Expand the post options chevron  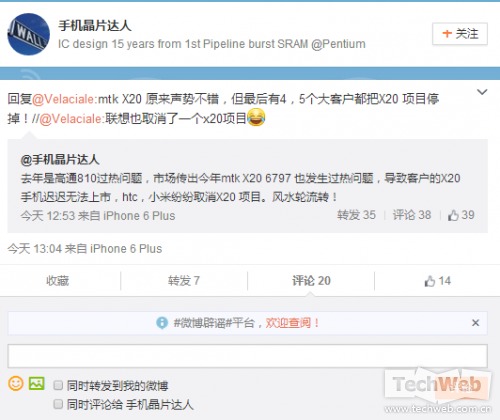(x=482, y=92)
